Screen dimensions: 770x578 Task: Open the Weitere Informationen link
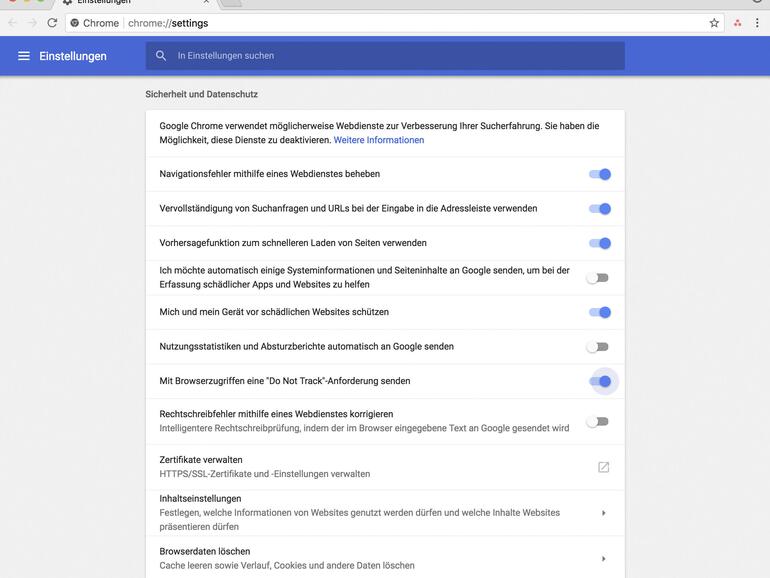378,140
